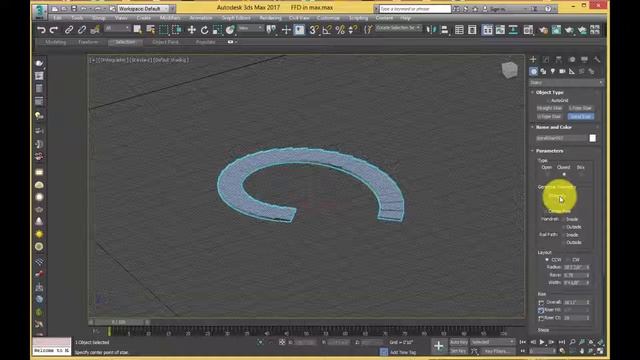The width and height of the screenshot is (640, 360).
Task: Select the Lights category icon
Action: coord(553,71)
